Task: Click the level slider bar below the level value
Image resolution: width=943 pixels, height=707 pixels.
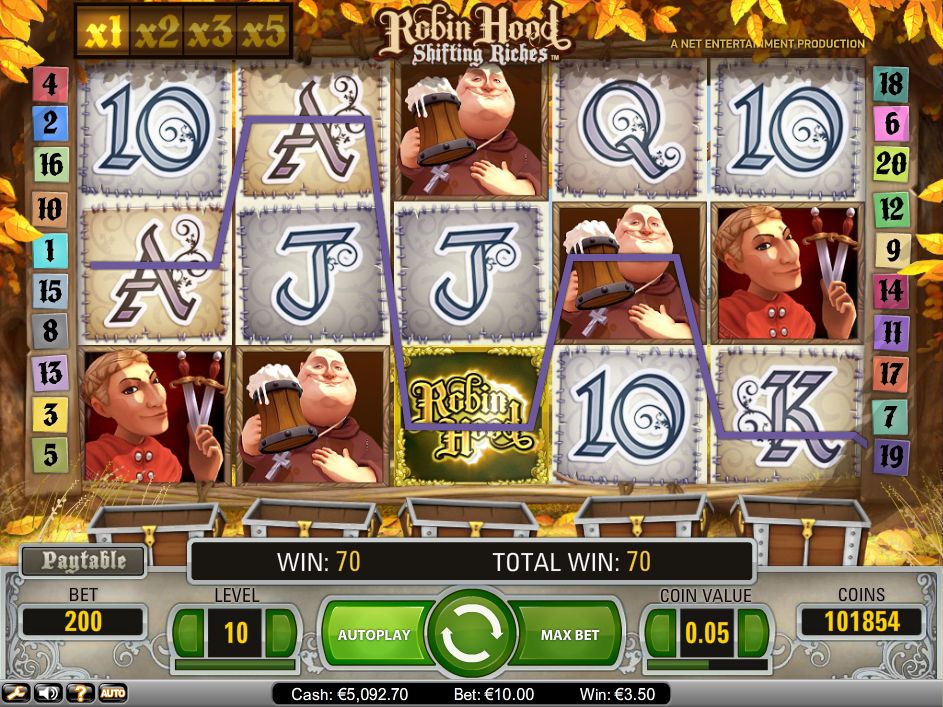Action: (235, 665)
